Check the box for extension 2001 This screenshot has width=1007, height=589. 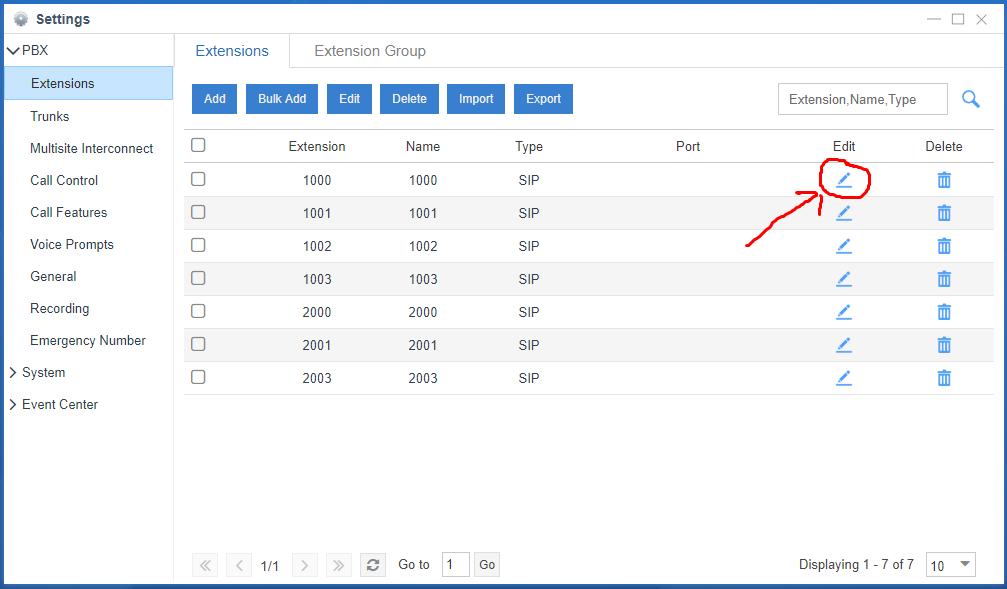pyautogui.click(x=198, y=344)
